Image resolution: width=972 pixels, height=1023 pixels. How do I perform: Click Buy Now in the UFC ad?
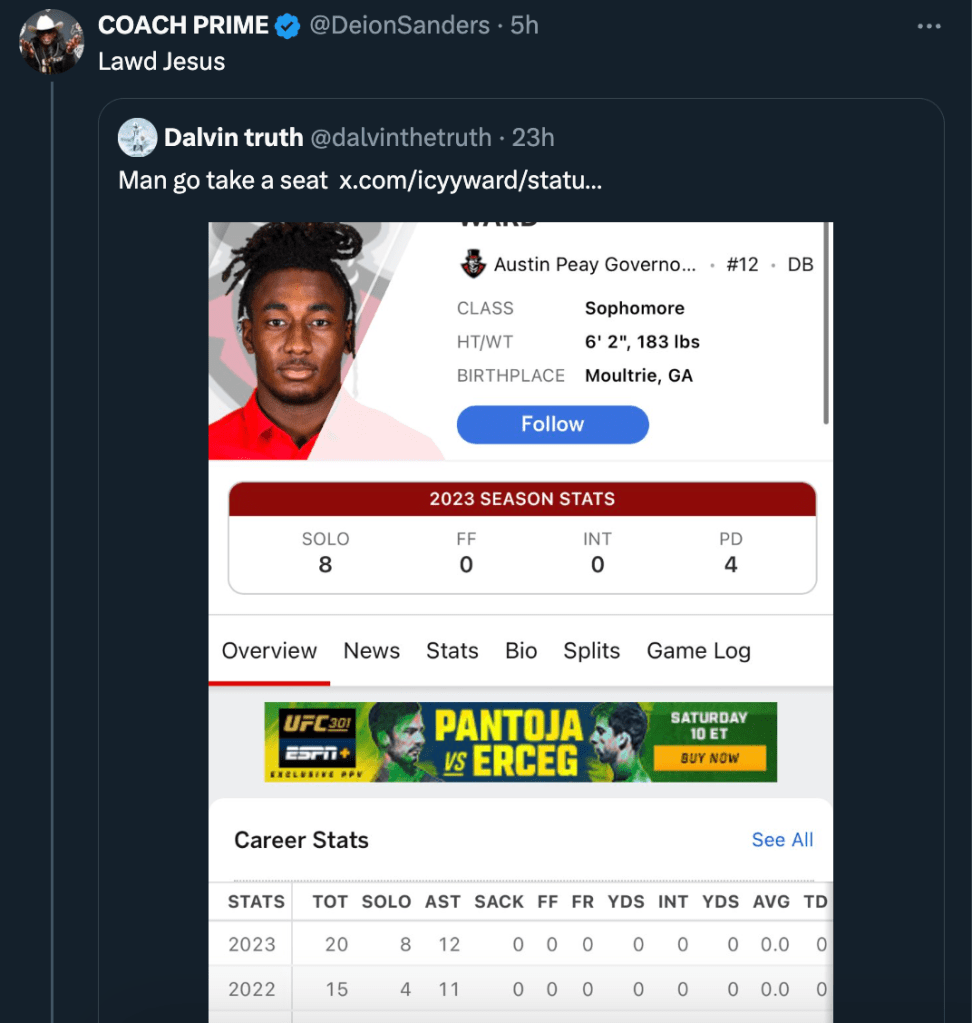click(709, 758)
